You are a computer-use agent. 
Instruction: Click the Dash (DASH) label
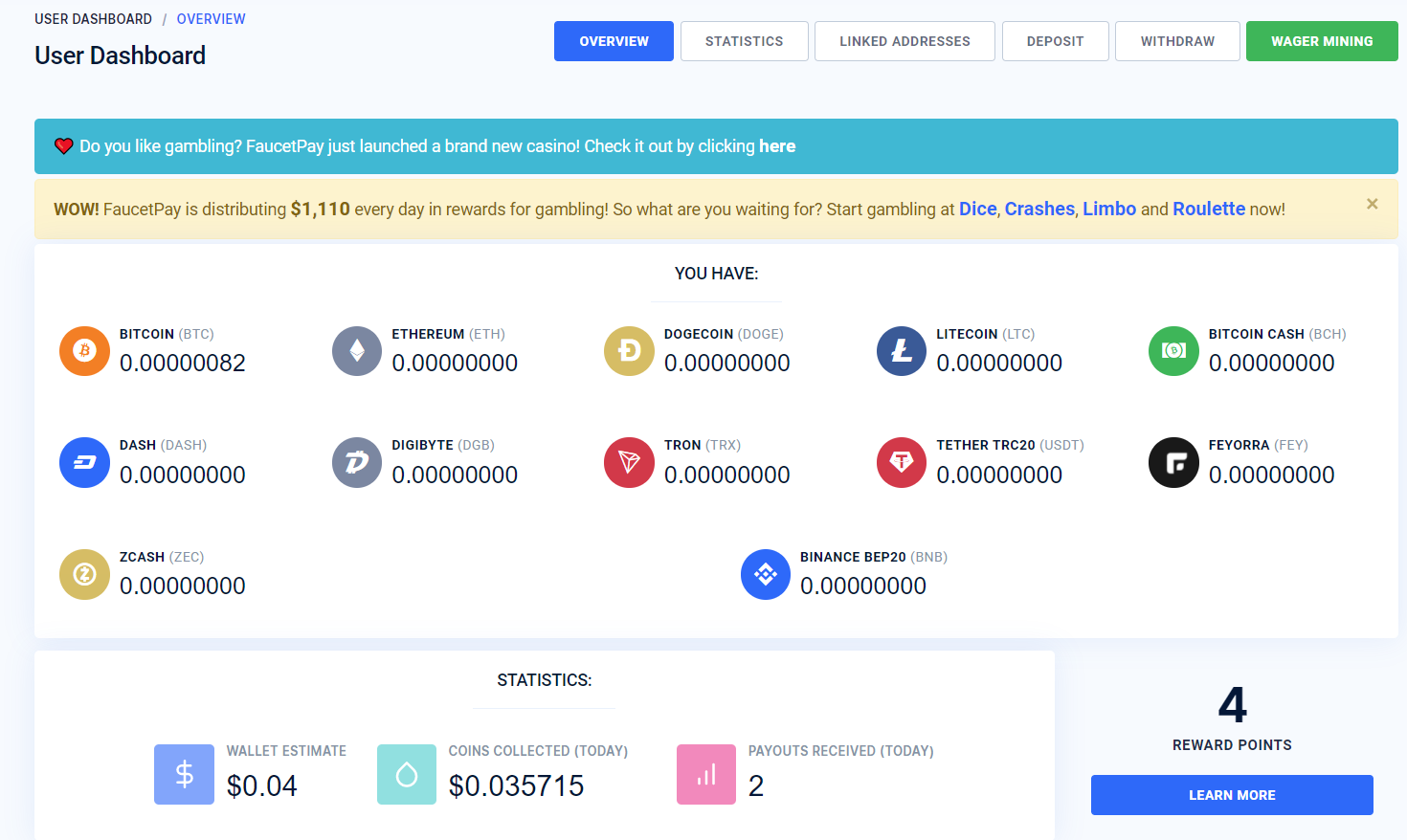tap(163, 445)
